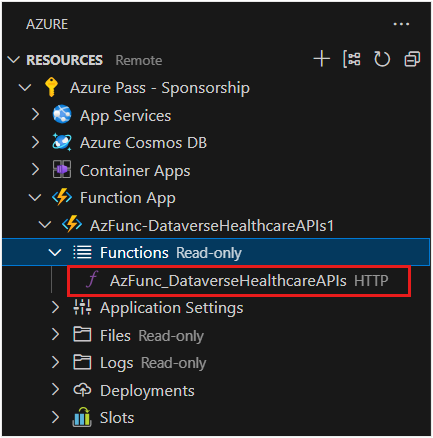Click the Slots chart icon

[x=82, y=417]
